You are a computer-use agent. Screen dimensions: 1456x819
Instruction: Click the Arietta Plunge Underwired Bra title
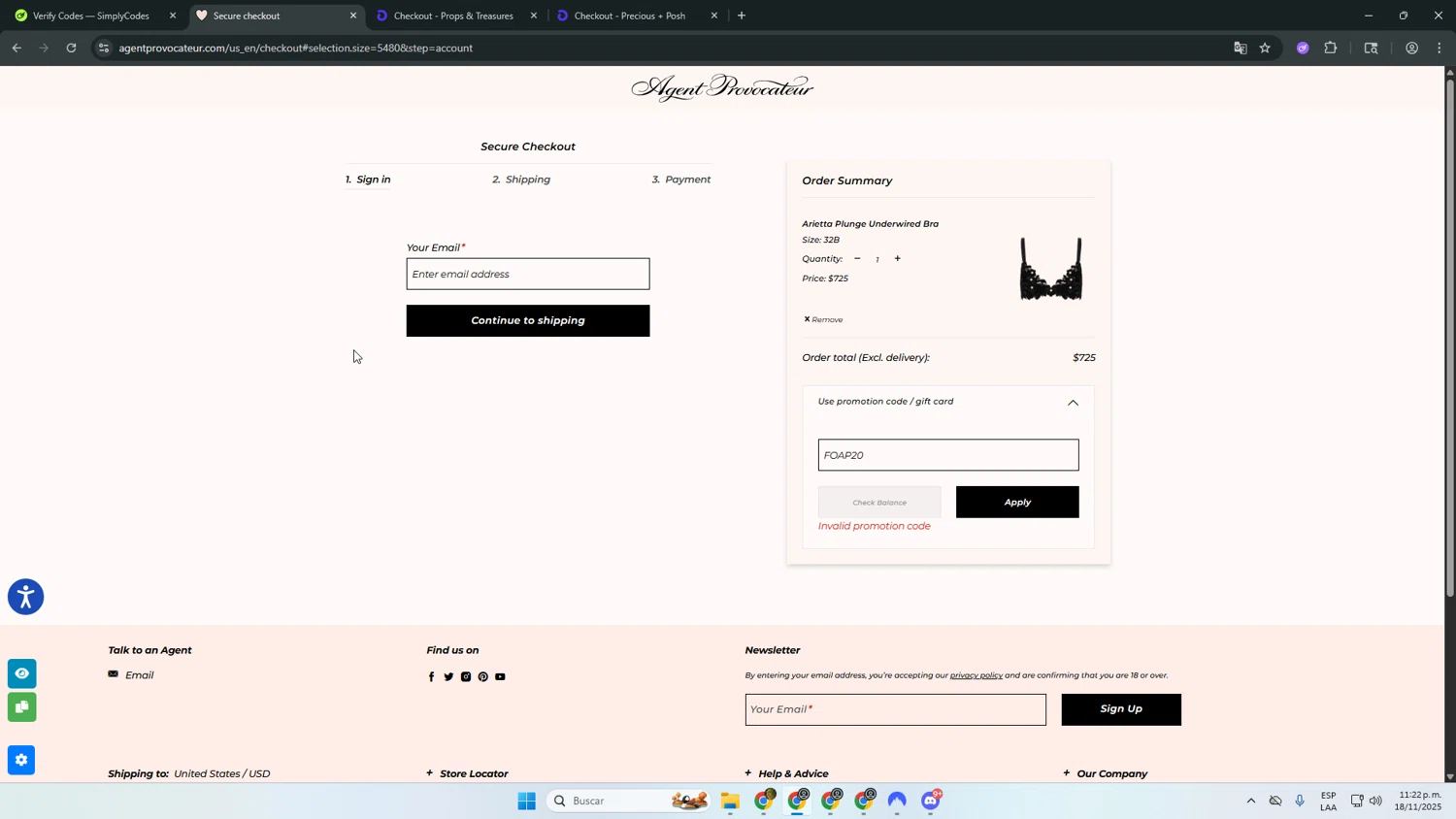tap(870, 223)
